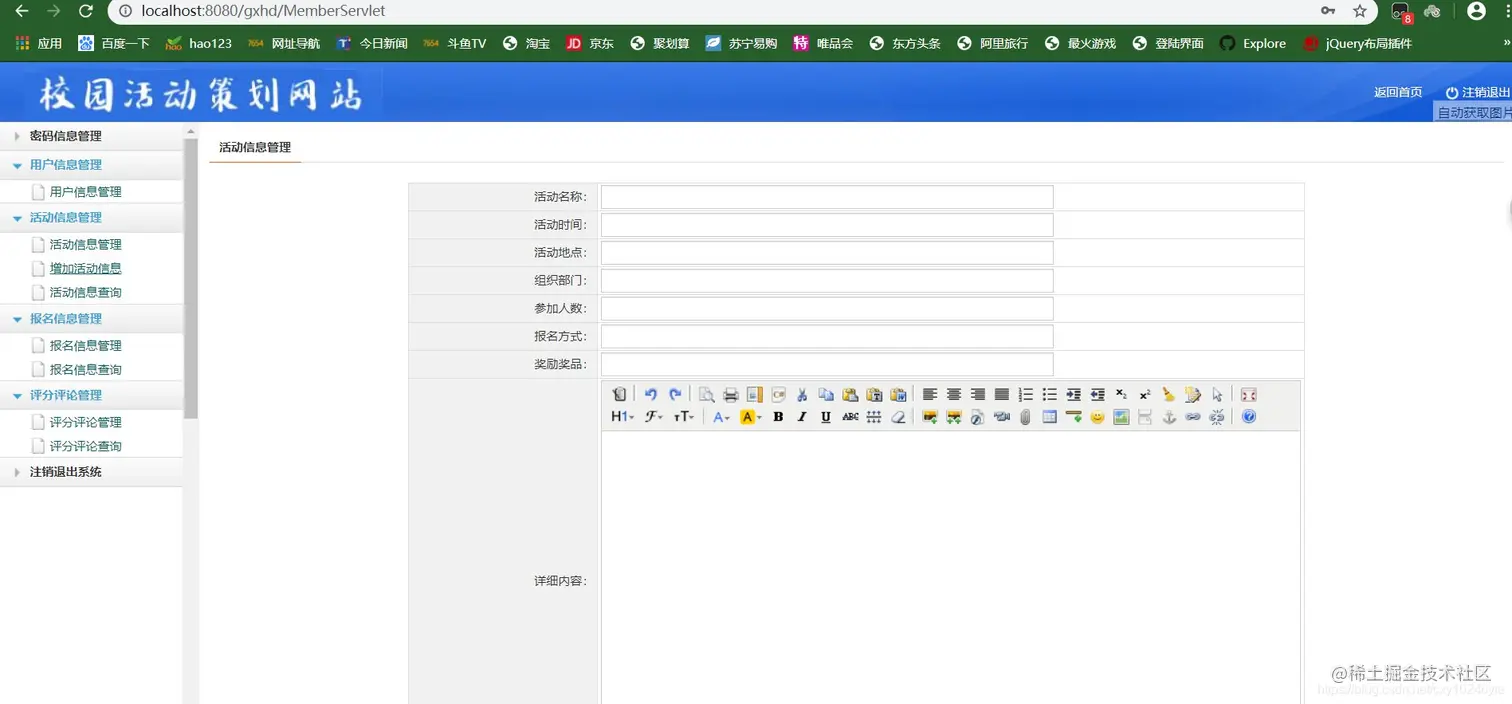Align text right in the editor

pyautogui.click(x=978, y=394)
